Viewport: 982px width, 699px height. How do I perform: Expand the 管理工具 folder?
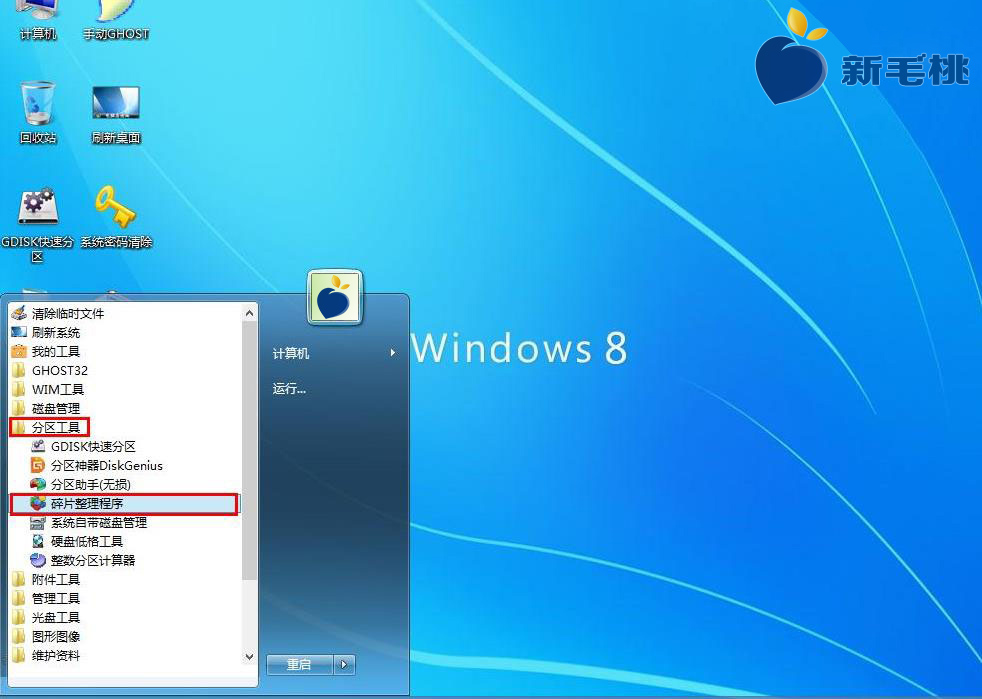point(125,598)
